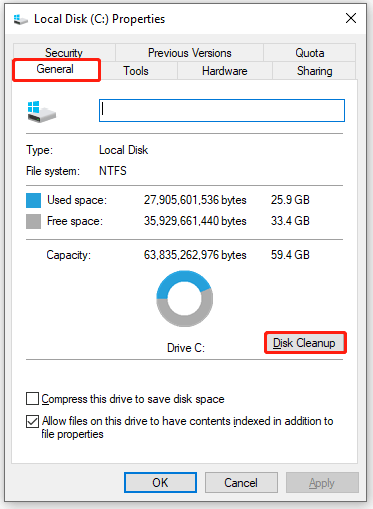Close the Local Disk Properties dialog
Screen dimensions: 373x509
[x=351, y=18]
